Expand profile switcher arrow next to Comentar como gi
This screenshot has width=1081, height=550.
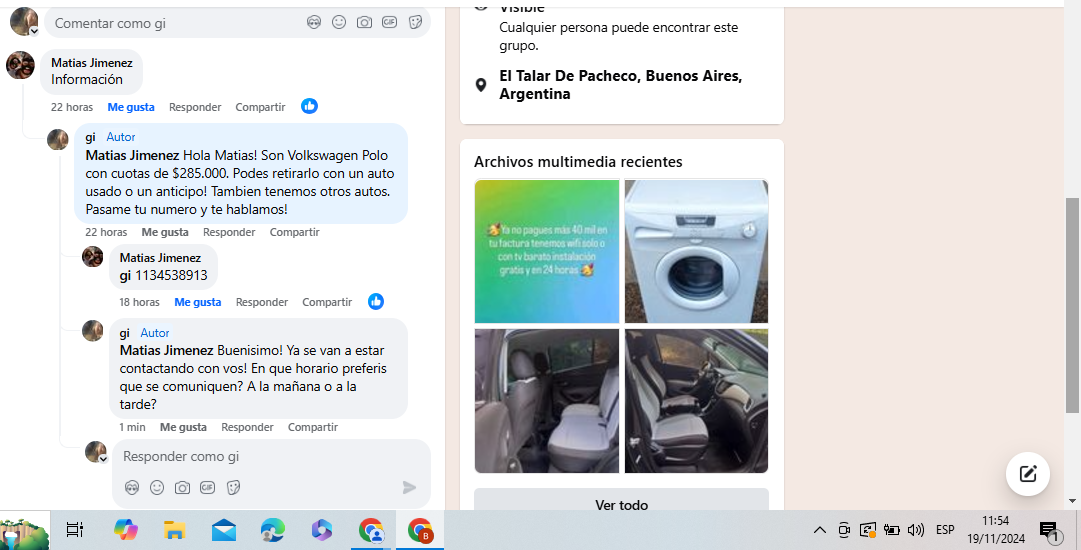point(34,31)
